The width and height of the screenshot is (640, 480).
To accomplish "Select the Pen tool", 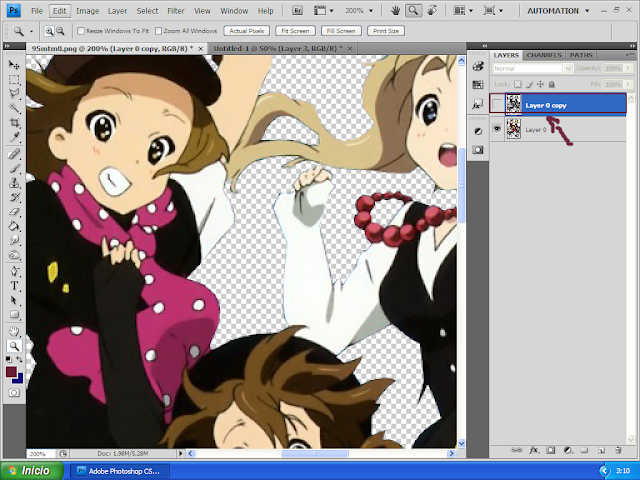I will (14, 271).
